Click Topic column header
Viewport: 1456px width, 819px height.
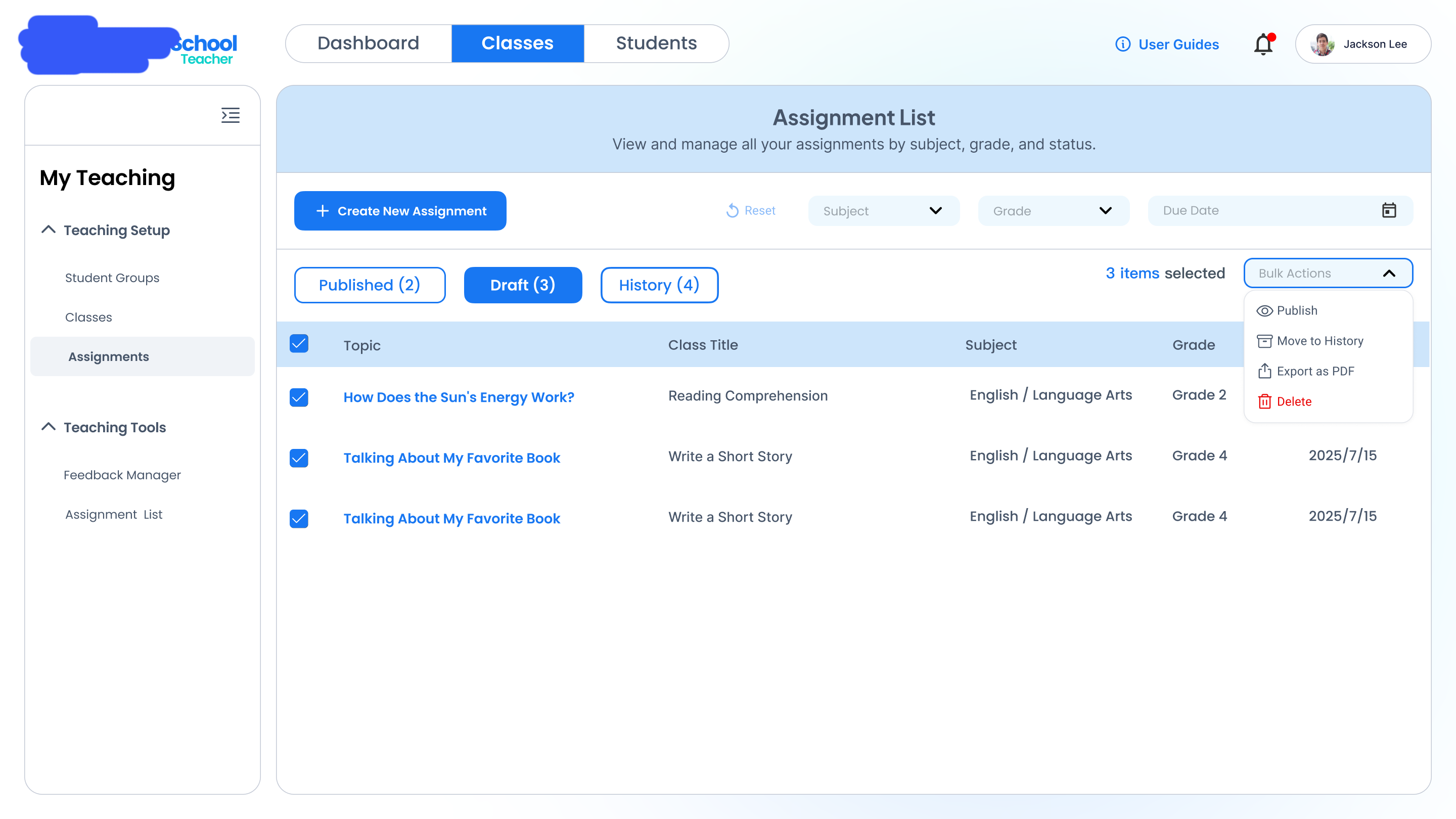pos(362,345)
